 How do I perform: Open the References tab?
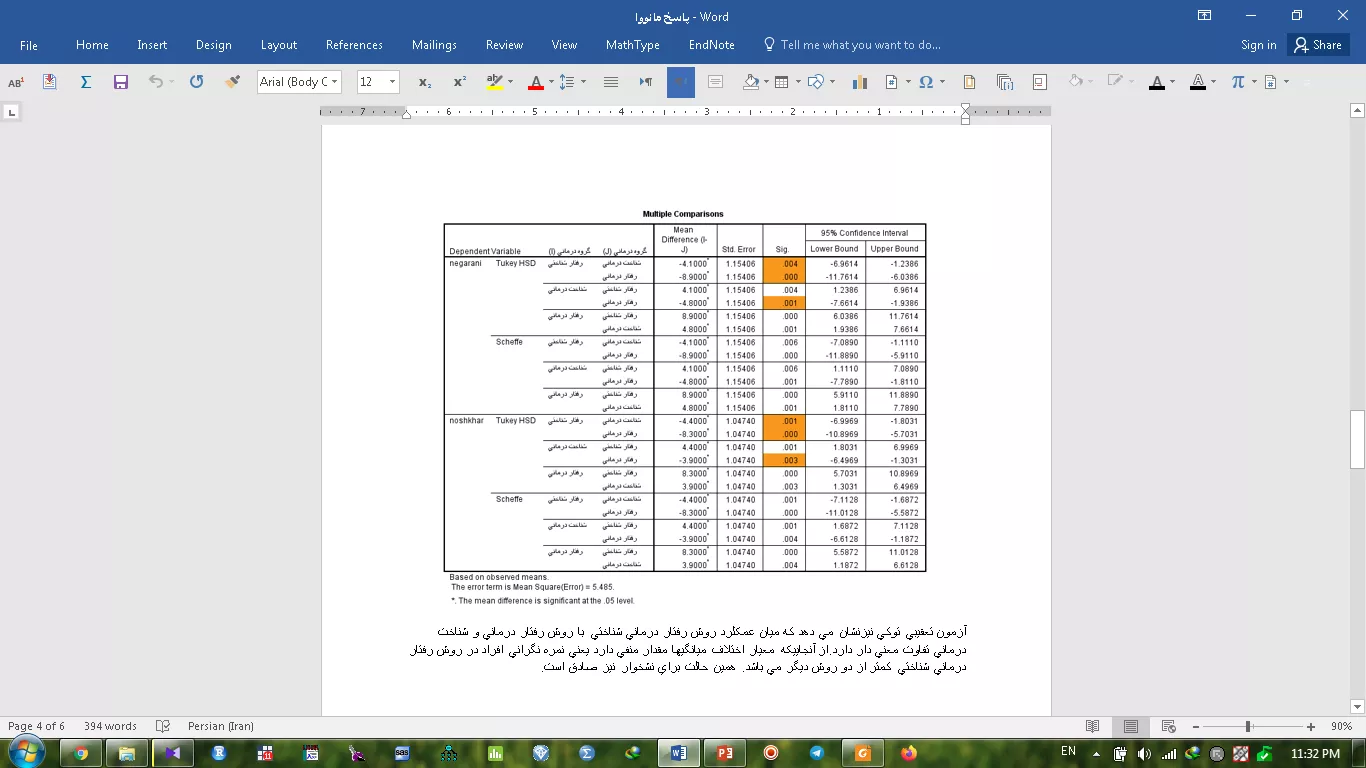[x=354, y=45]
